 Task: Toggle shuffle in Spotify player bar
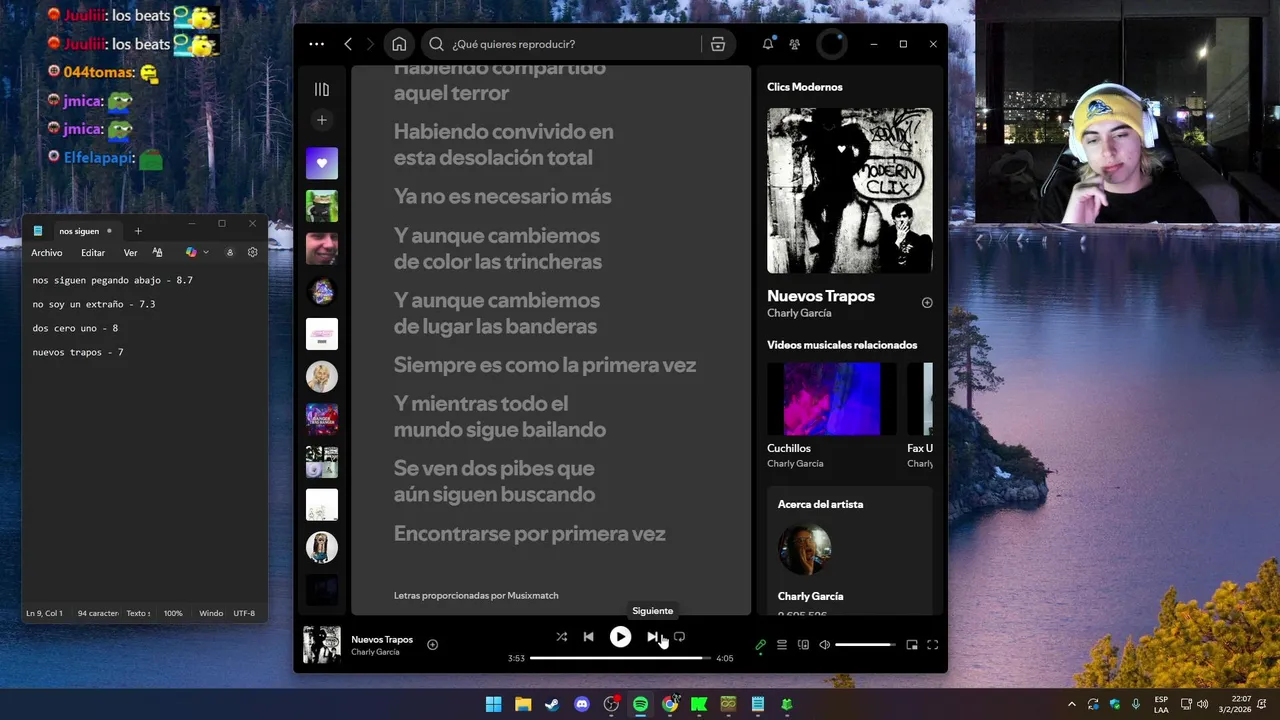pos(561,637)
